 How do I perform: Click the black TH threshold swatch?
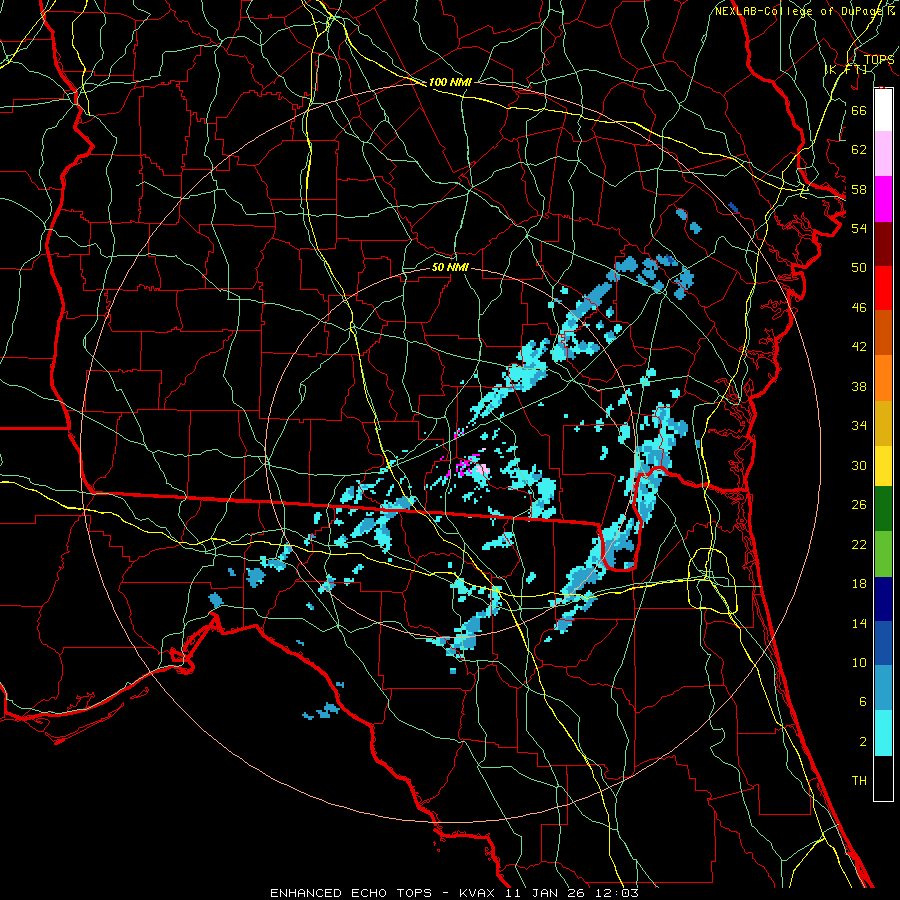click(x=883, y=778)
